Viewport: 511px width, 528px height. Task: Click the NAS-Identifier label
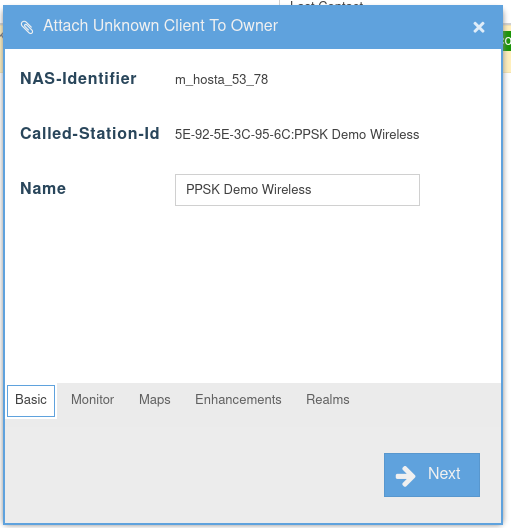pos(78,78)
